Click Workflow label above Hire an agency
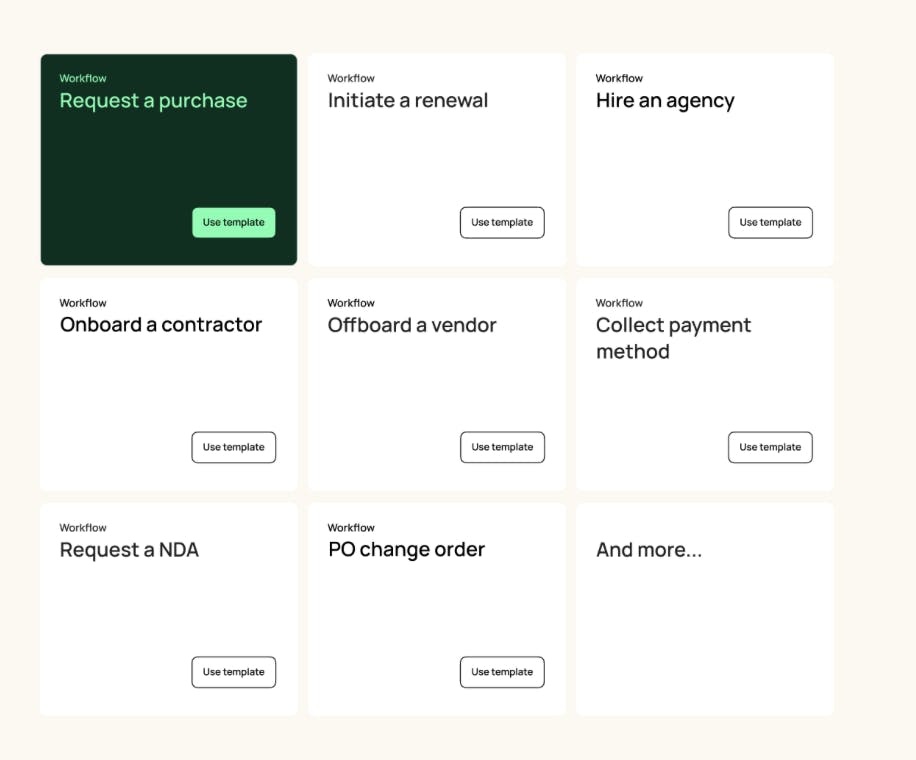The width and height of the screenshot is (916, 760). point(619,78)
